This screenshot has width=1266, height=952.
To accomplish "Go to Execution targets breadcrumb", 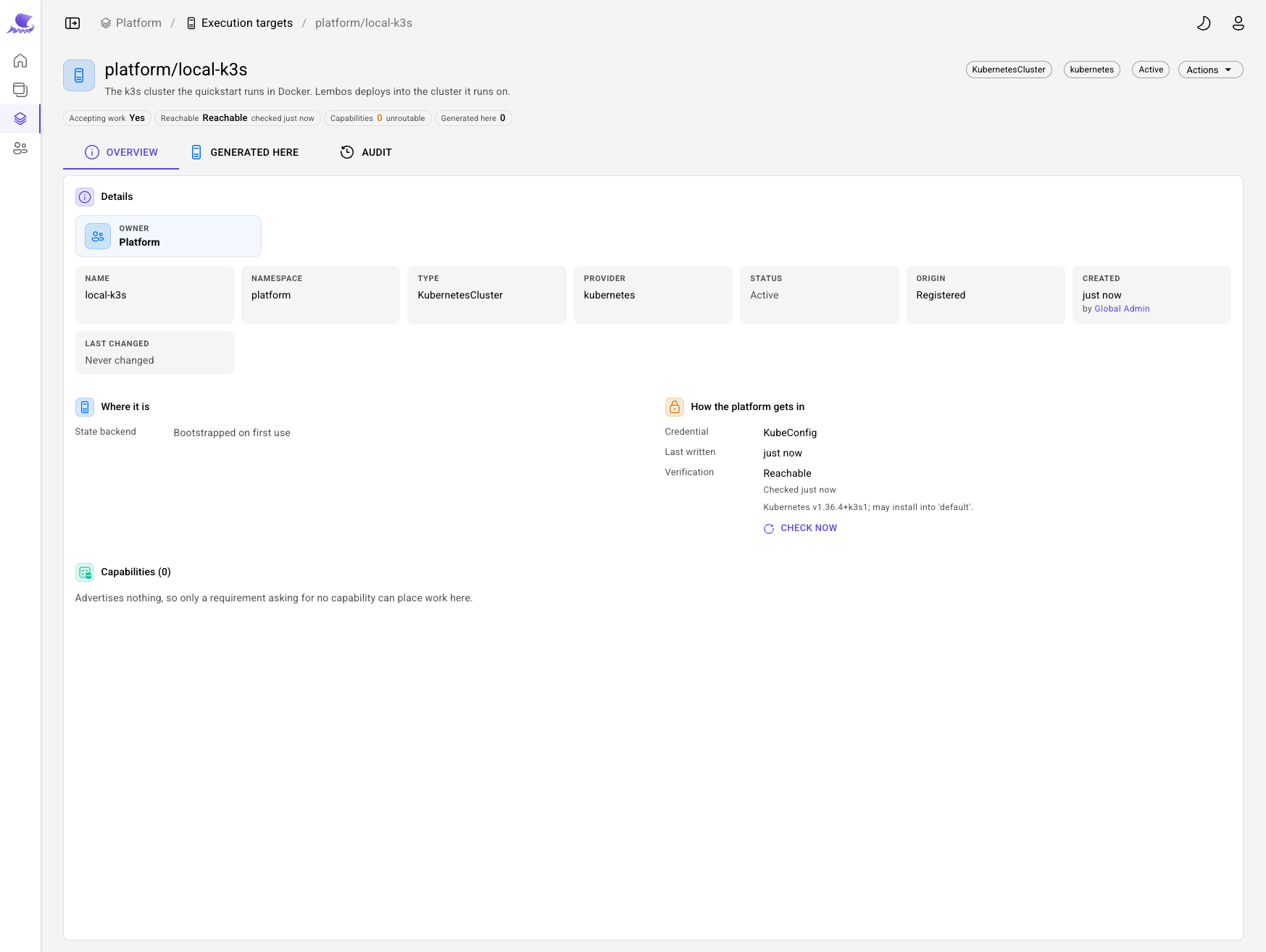I will (240, 23).
